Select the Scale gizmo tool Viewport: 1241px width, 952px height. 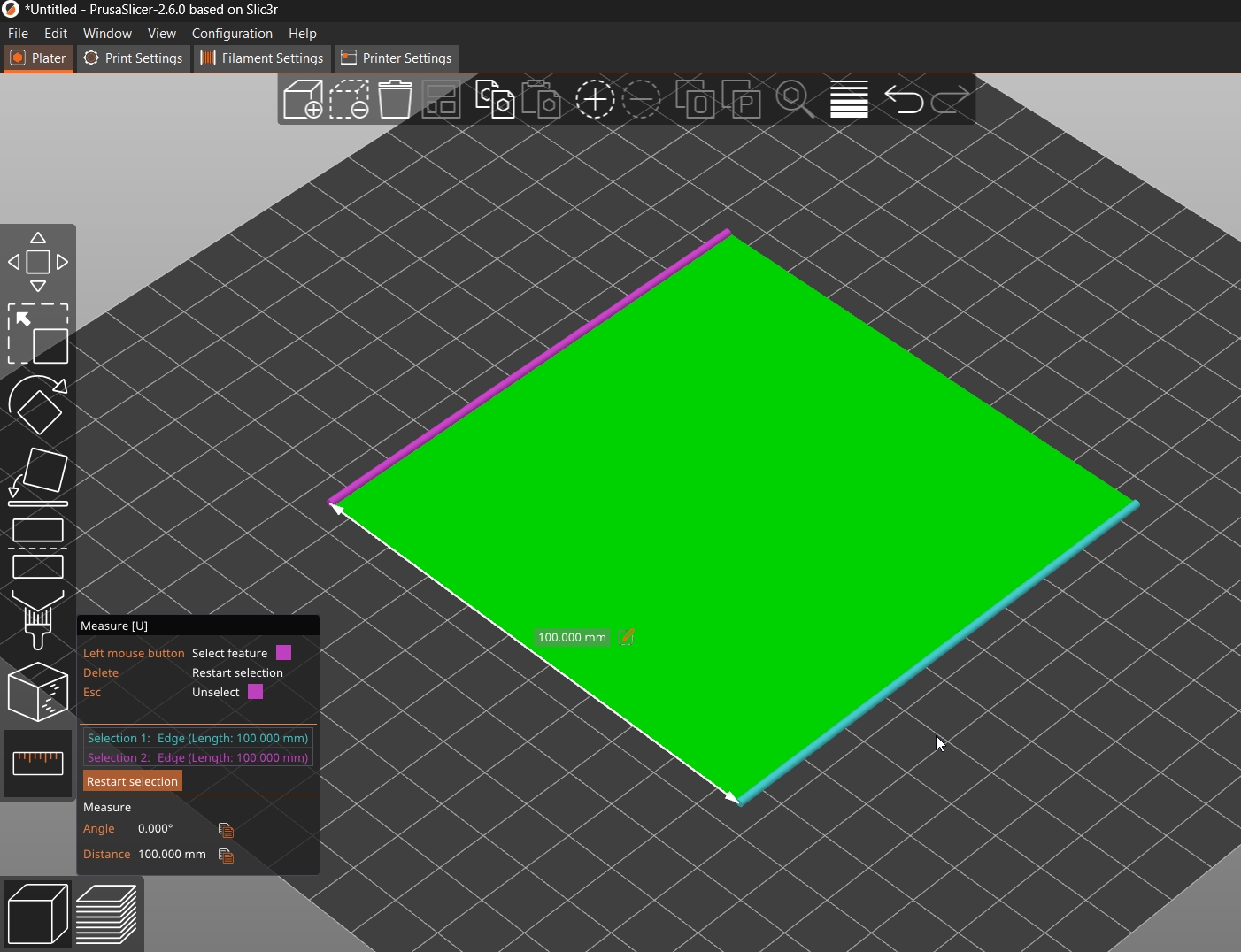pos(38,334)
